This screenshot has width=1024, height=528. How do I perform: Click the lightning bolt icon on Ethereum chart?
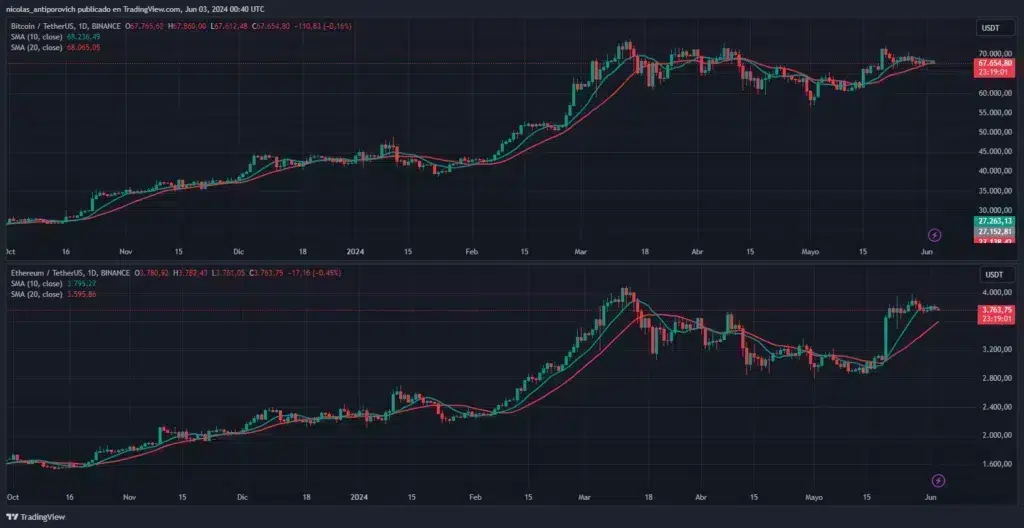(x=938, y=481)
